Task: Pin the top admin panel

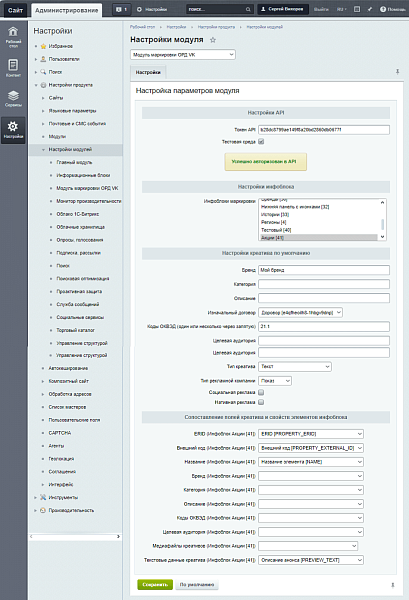Action: 370,9
